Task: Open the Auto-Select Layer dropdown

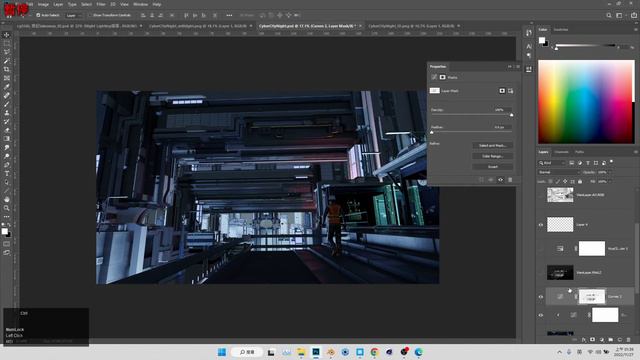Action: pos(73,15)
